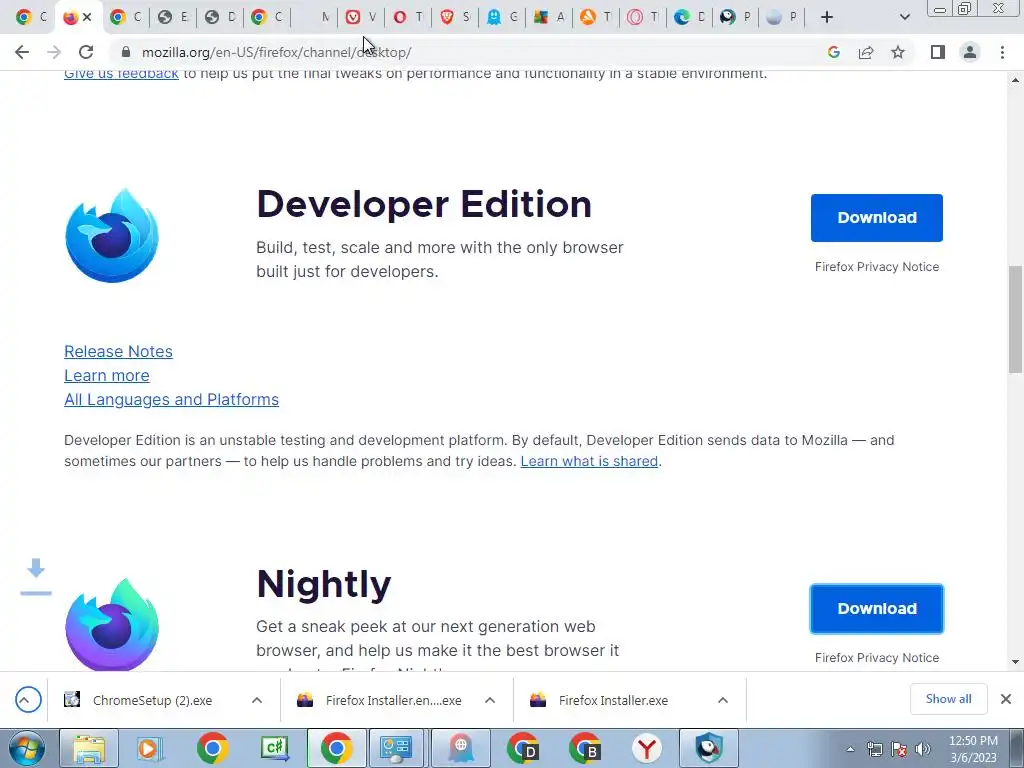Open Firefox Installer.en....exe download
Viewport: 1024px width, 768px height.
[381, 700]
